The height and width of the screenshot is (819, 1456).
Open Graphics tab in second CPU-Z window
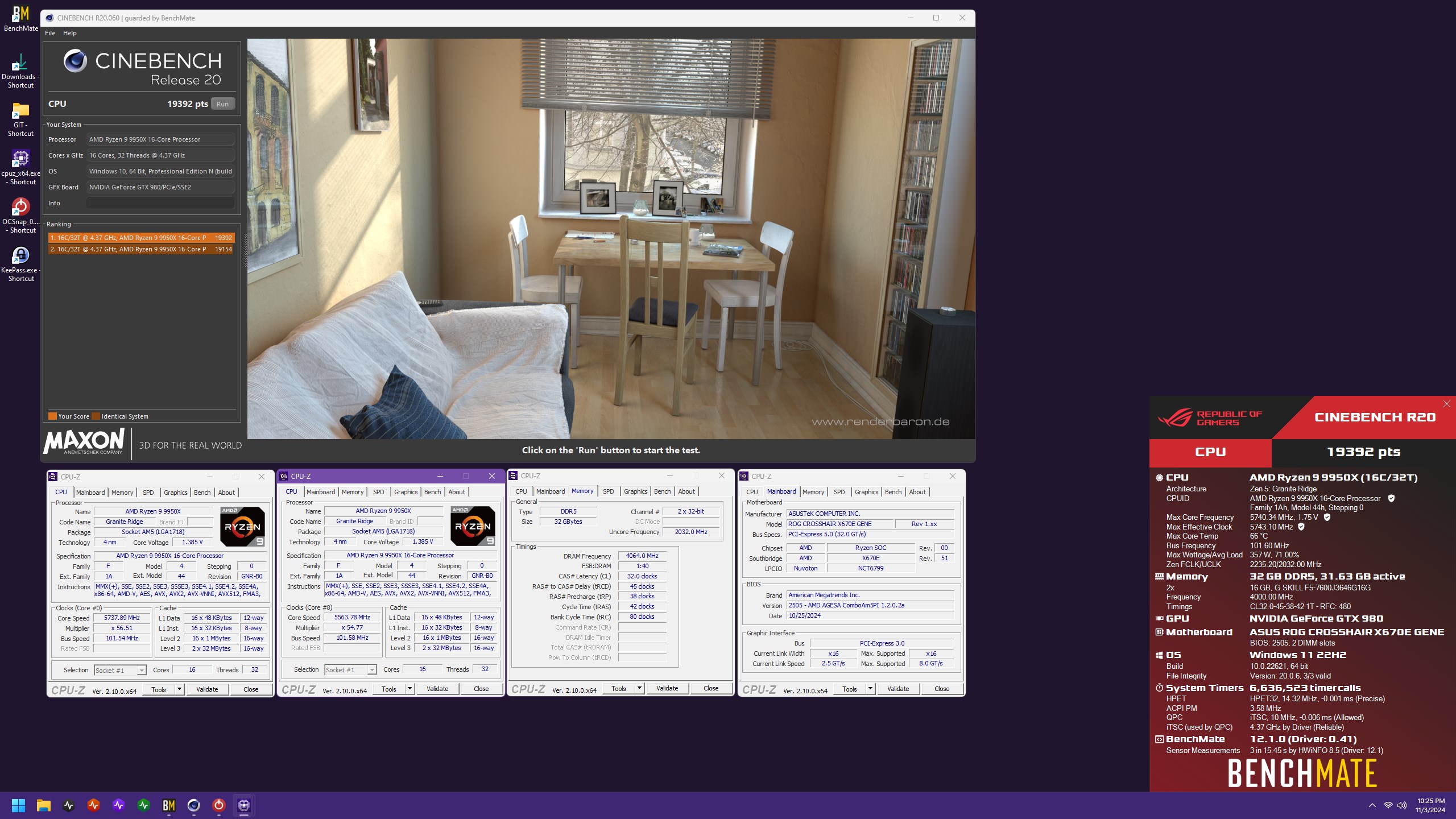[x=406, y=492]
